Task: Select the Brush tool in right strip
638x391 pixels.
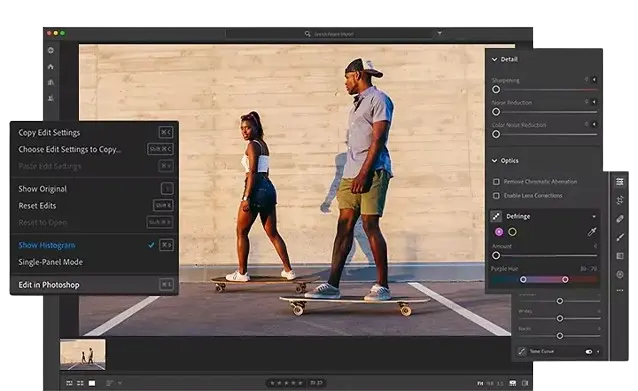Action: [620, 237]
